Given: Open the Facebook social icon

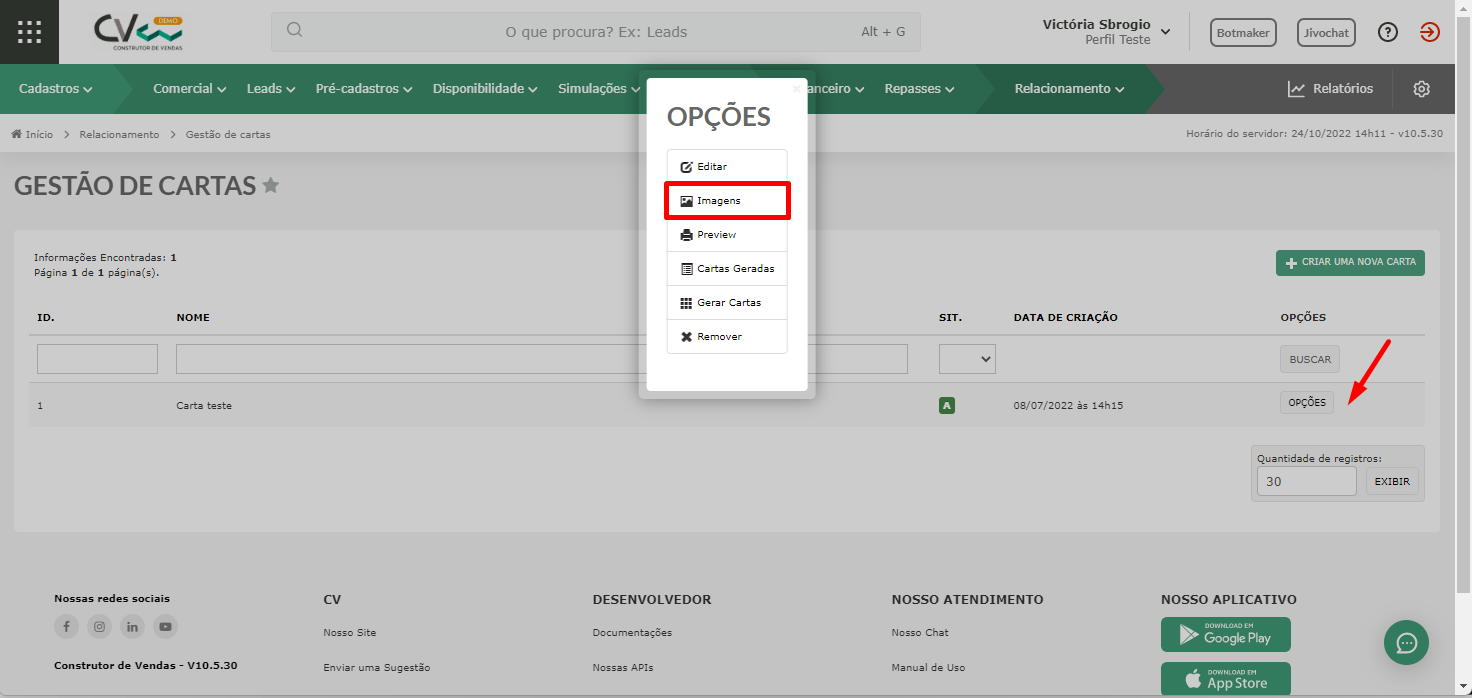Looking at the screenshot, I should pos(66,627).
